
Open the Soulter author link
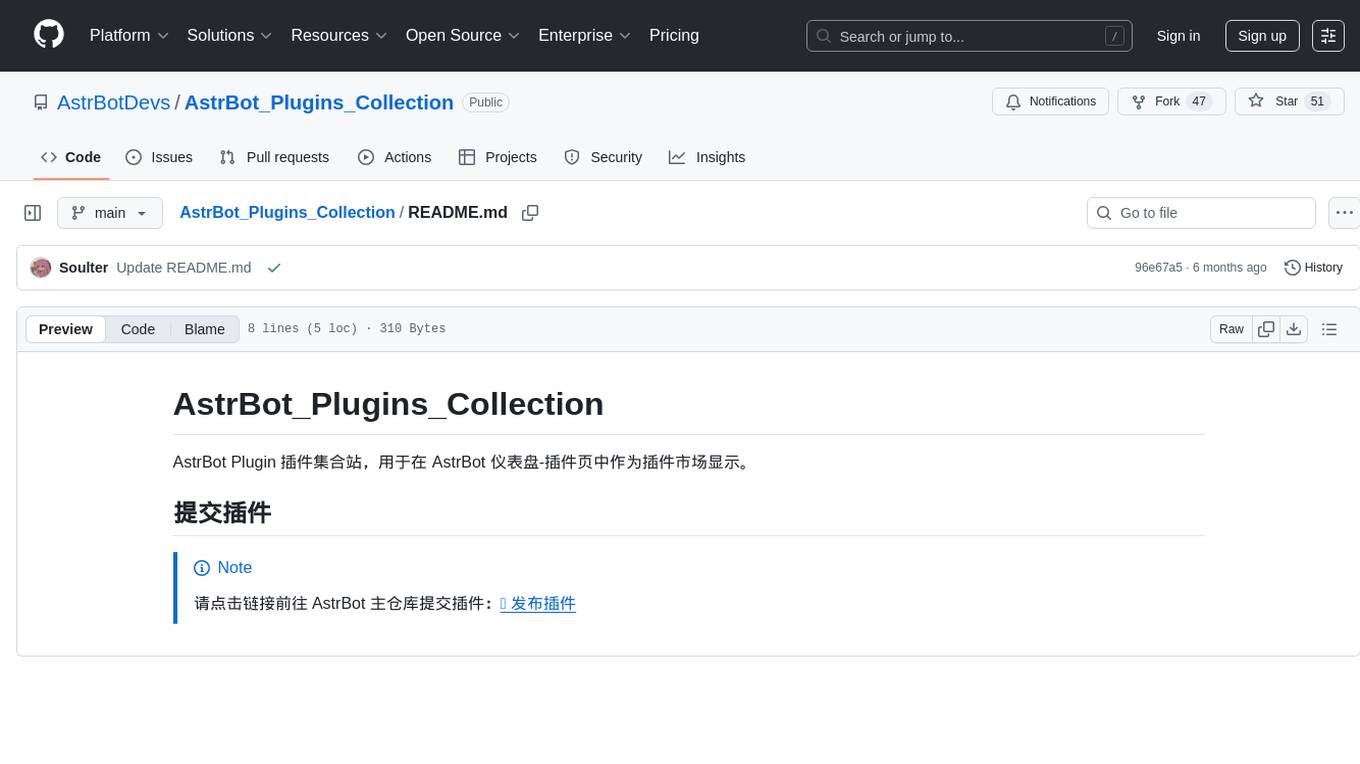[83, 268]
